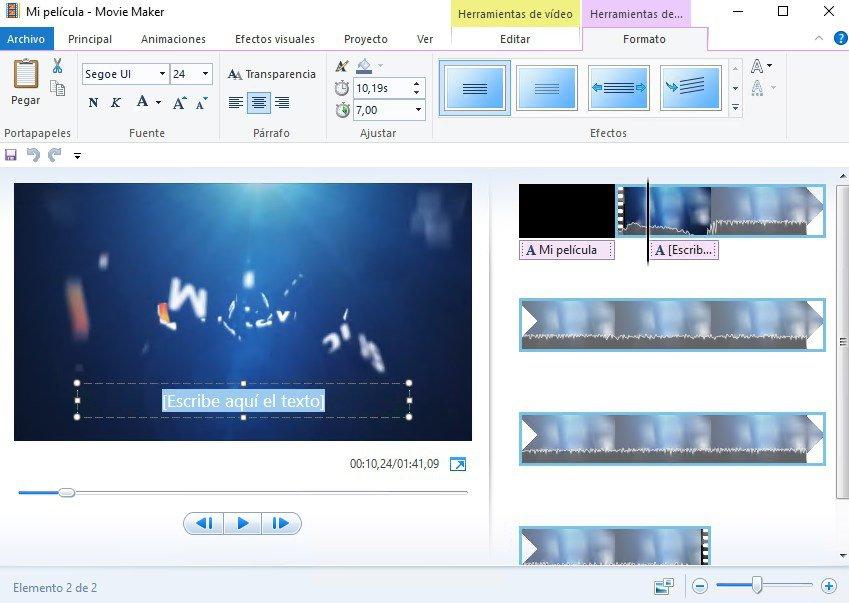The height and width of the screenshot is (603, 849).
Task: Increase font size with grow font icon
Action: (x=179, y=102)
